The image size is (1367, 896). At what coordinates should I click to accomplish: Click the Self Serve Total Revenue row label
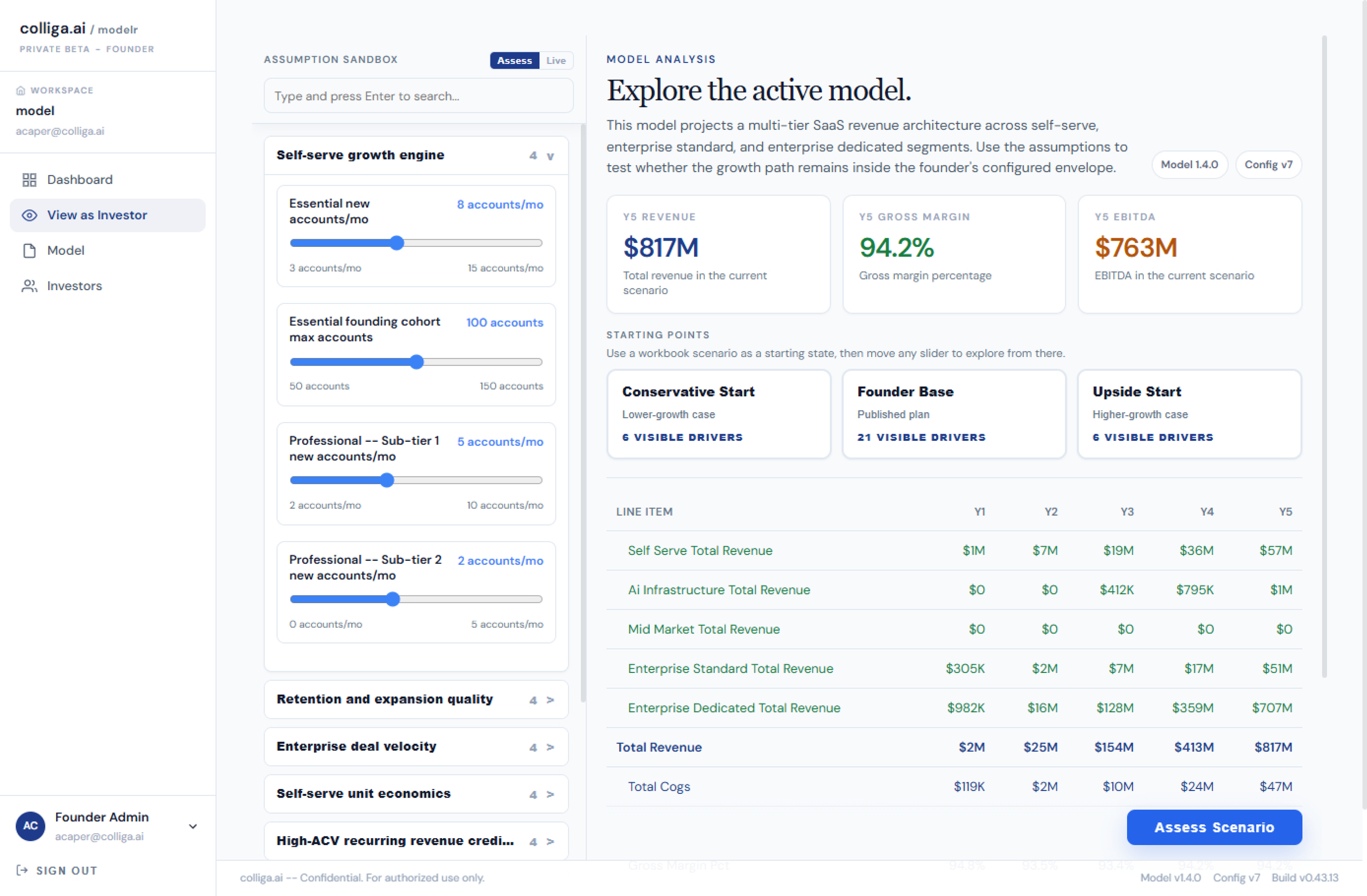coord(700,551)
